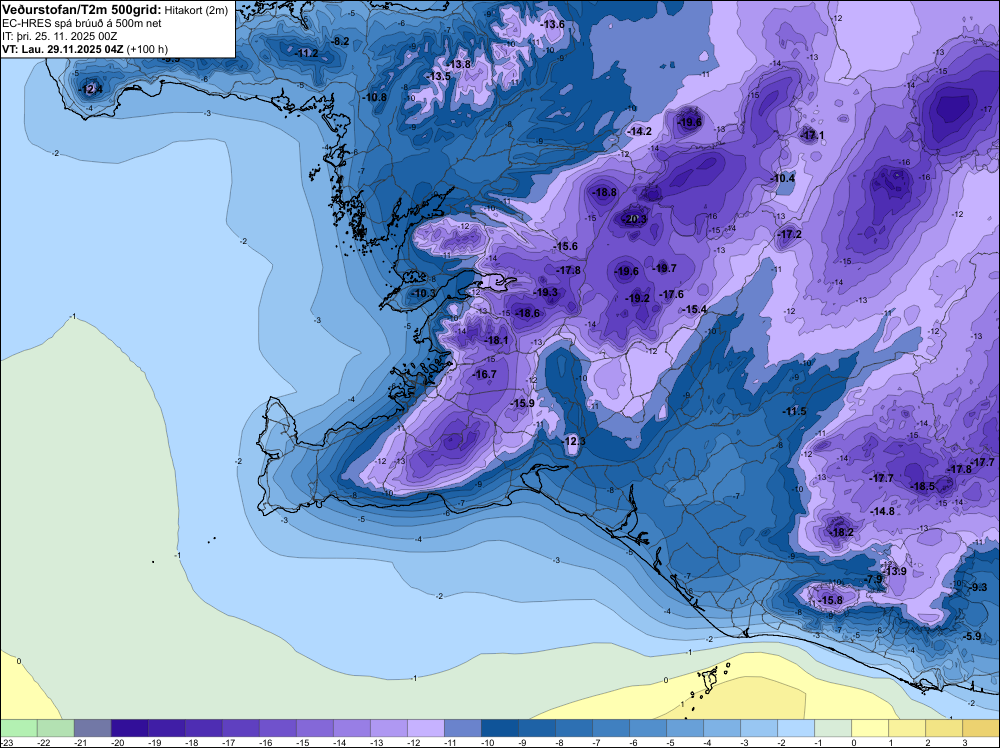Click the -13.8 temperature label
Viewport: 1000px width, 748px height.
[x=459, y=64]
